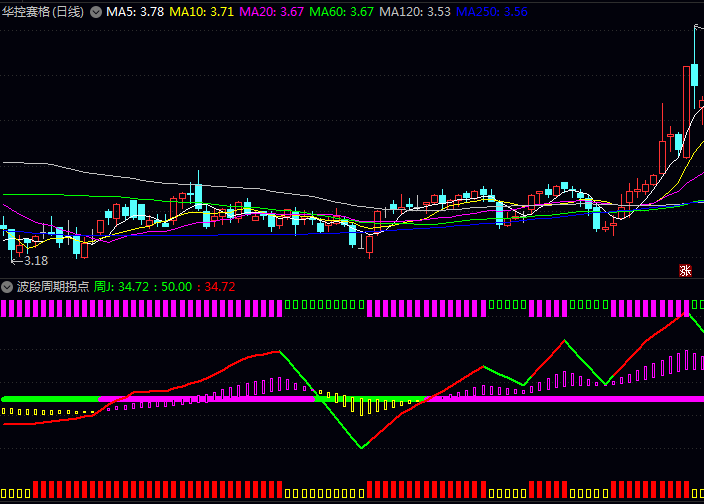The width and height of the screenshot is (704, 504).
Task: Click the 华控赛格(日线) chart title
Action: 43,12
